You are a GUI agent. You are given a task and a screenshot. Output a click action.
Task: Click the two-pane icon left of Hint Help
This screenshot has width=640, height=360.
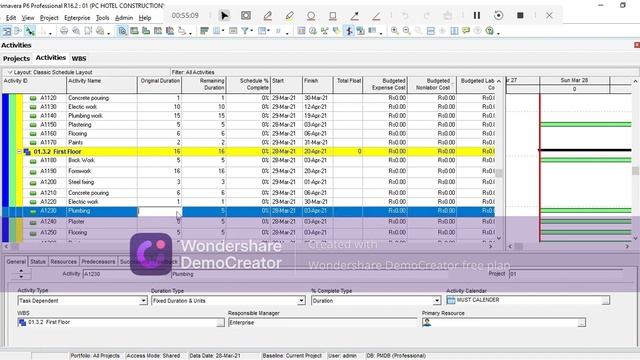coord(454,31)
